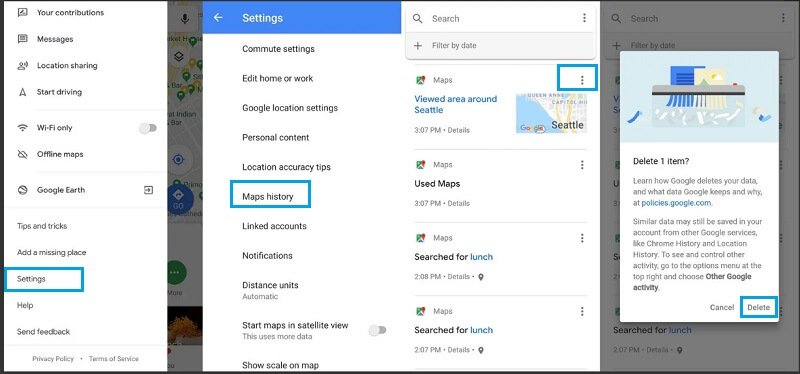This screenshot has height=374, width=800.
Task: Open overflow menu in dimmed search bar
Action: point(783,18)
